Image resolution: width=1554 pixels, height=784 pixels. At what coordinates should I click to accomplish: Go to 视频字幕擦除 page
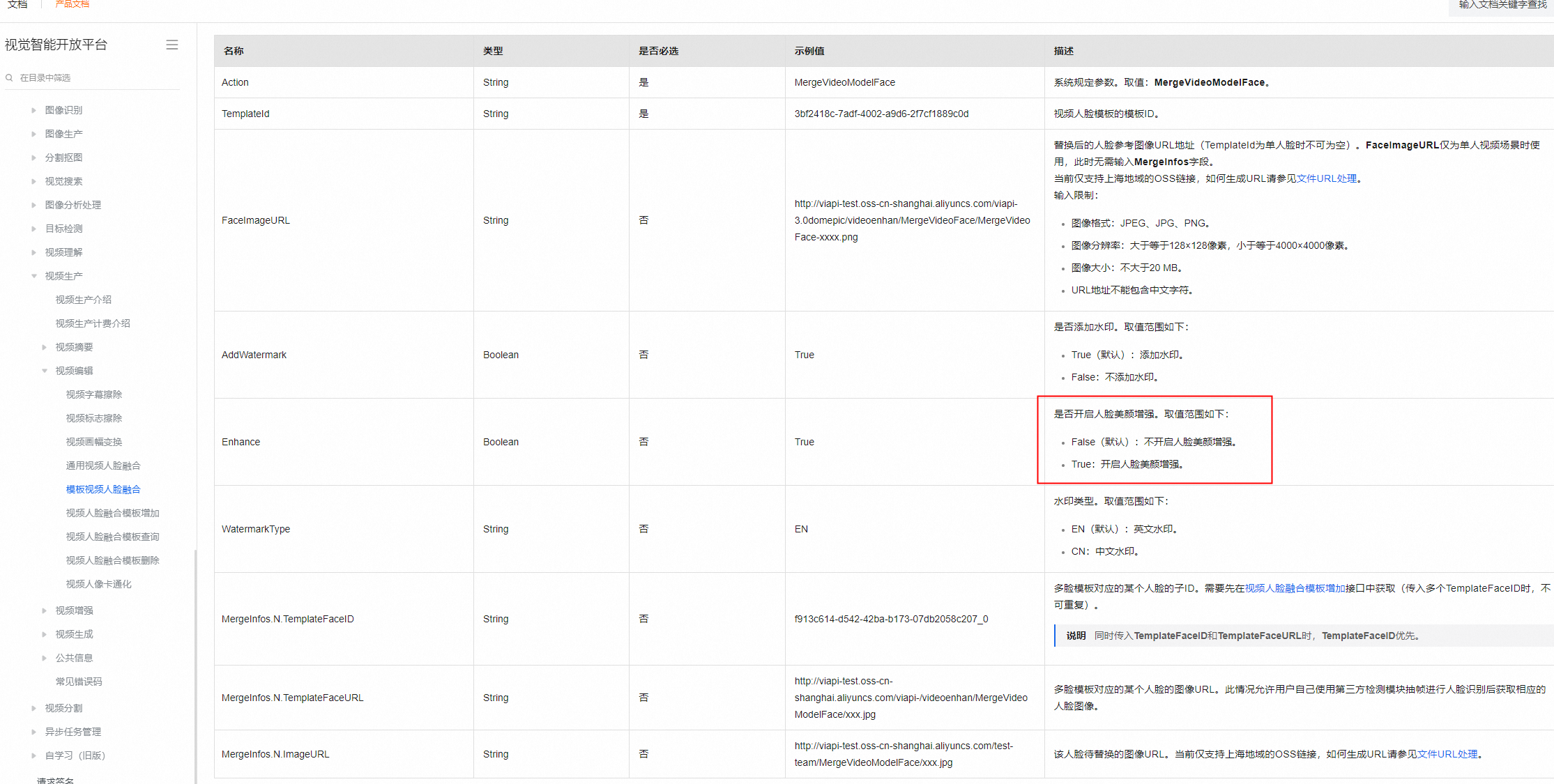point(94,394)
